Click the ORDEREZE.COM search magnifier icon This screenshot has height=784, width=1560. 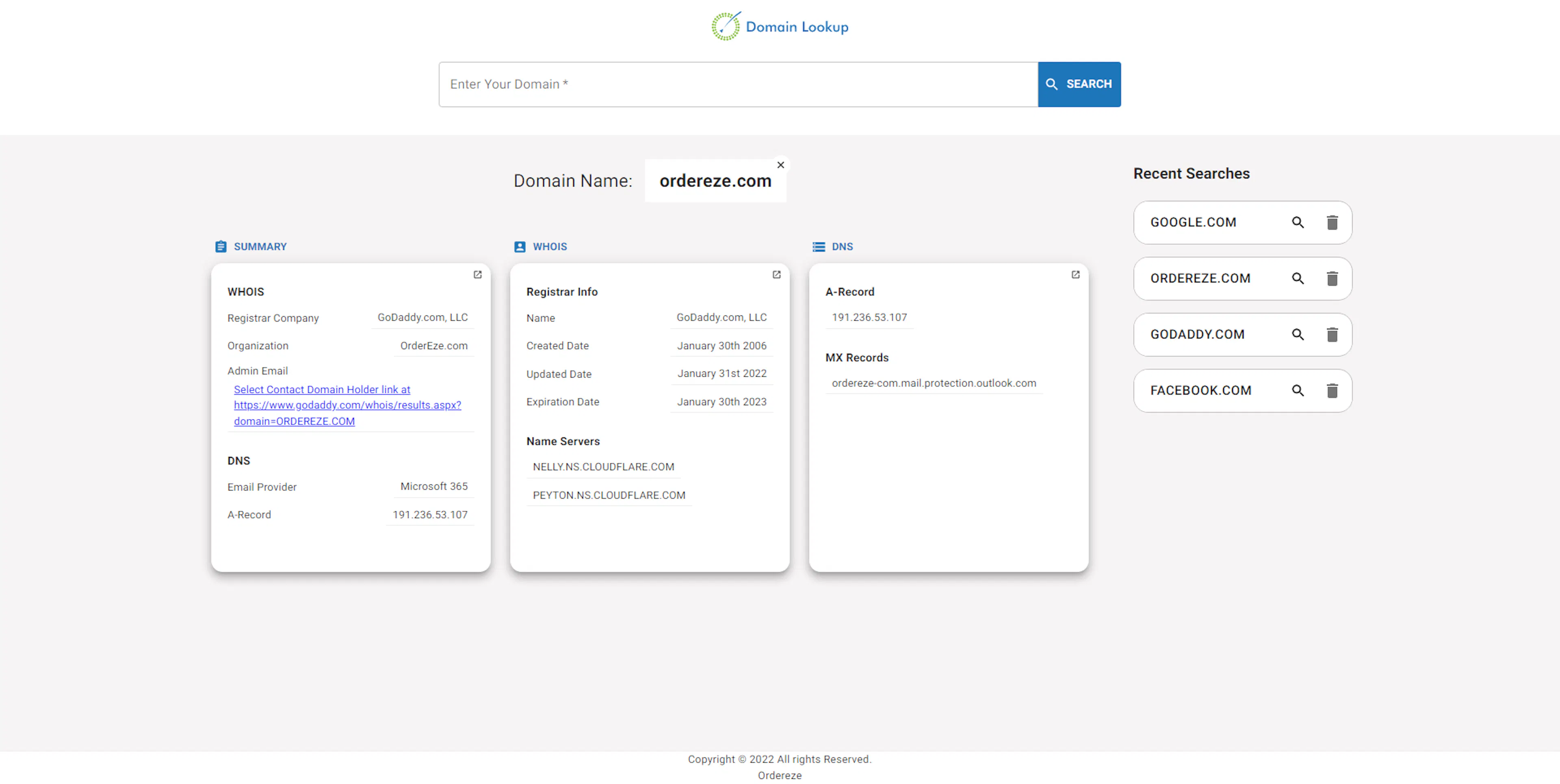[x=1297, y=279]
